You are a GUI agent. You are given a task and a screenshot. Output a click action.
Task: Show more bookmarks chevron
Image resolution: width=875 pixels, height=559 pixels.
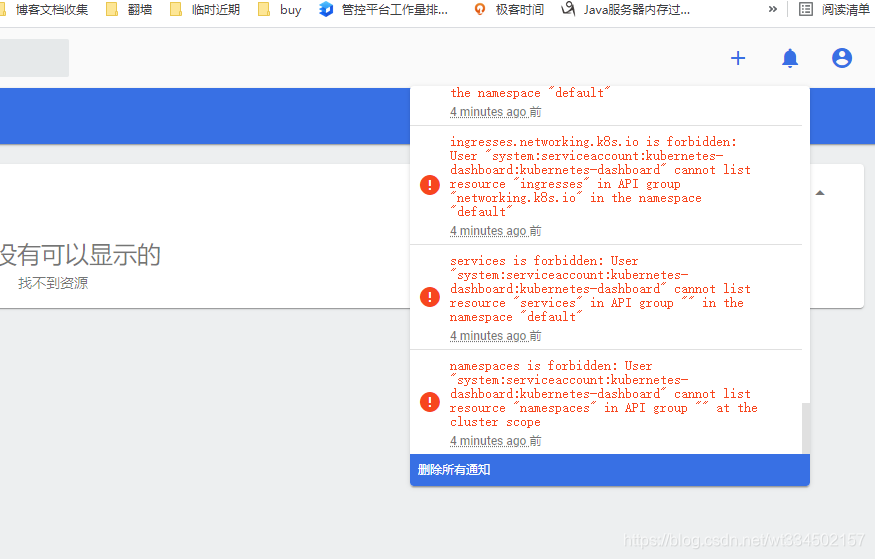coord(772,9)
